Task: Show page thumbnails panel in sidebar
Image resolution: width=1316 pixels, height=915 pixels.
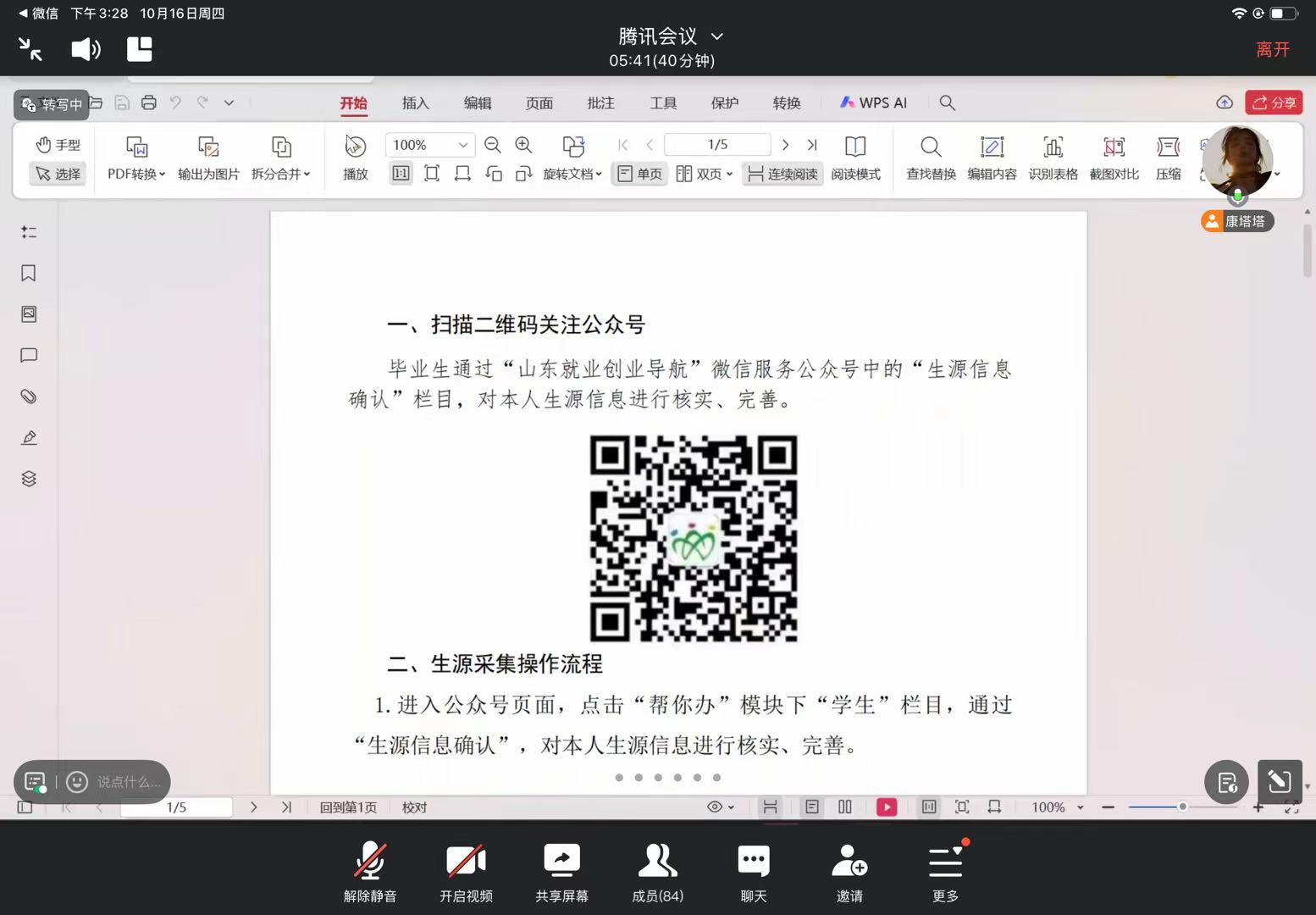Action: (x=29, y=314)
